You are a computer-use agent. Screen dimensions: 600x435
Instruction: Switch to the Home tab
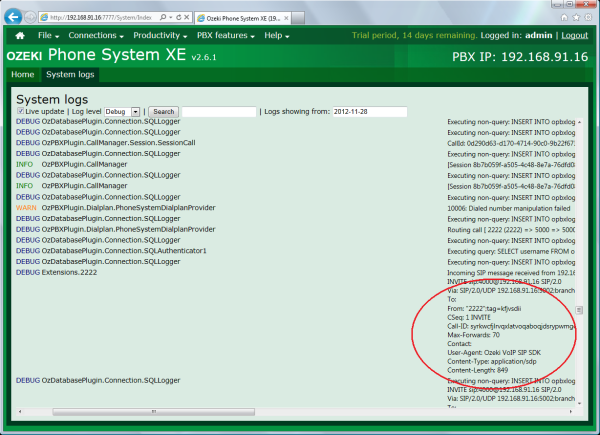point(23,75)
